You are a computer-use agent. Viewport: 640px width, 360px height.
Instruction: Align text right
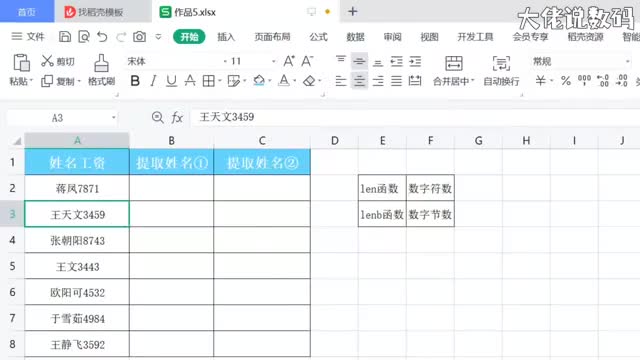[x=378, y=81]
